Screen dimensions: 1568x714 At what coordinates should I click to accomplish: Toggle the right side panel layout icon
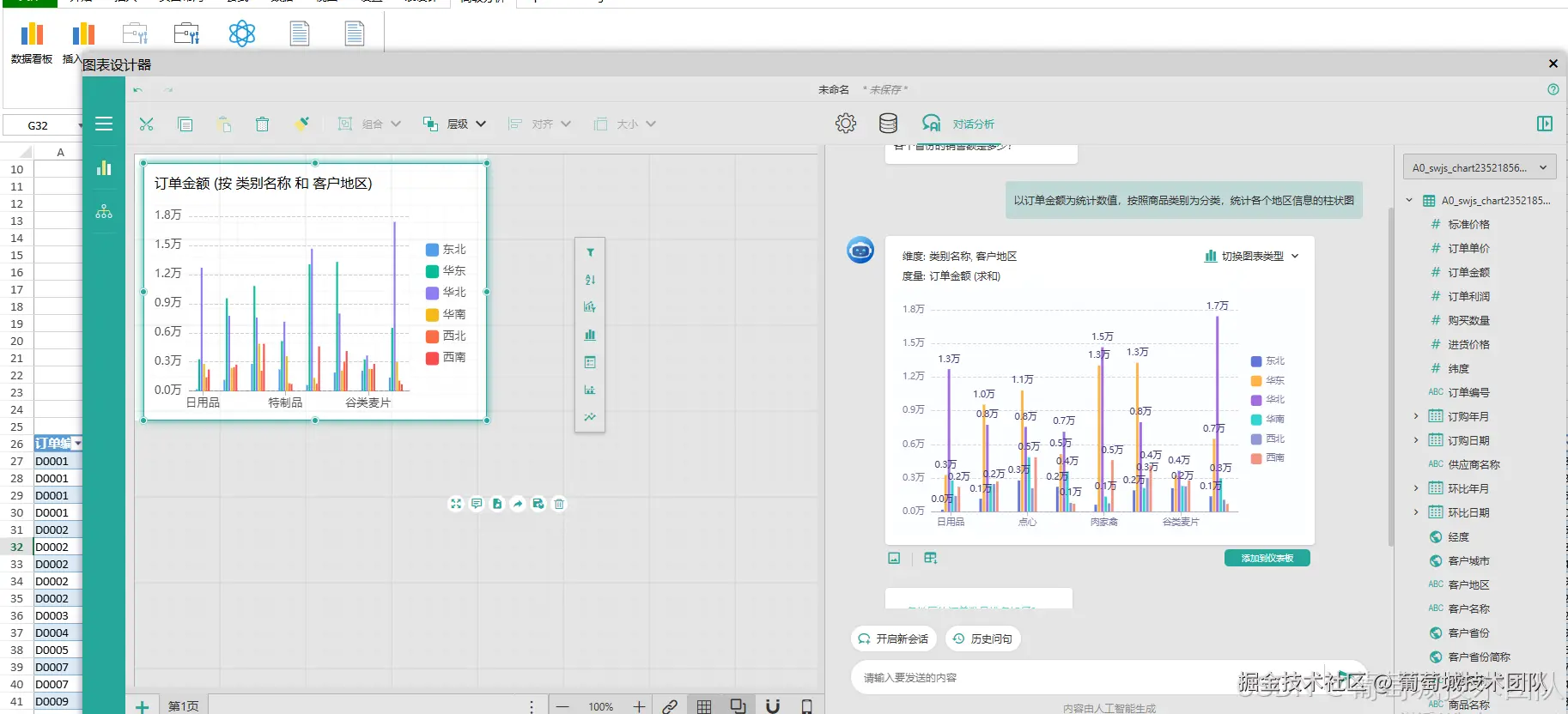coord(1545,124)
